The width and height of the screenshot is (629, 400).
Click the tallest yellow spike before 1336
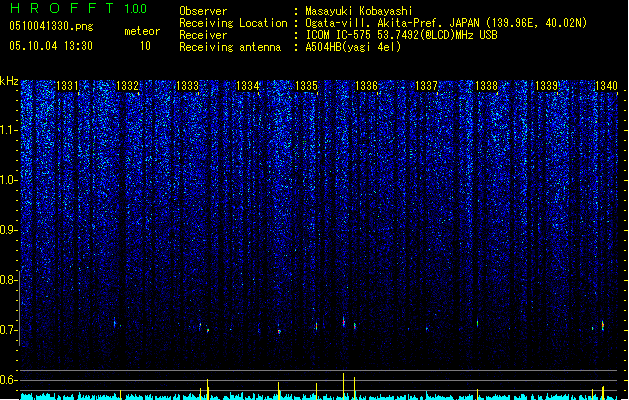coord(343,386)
